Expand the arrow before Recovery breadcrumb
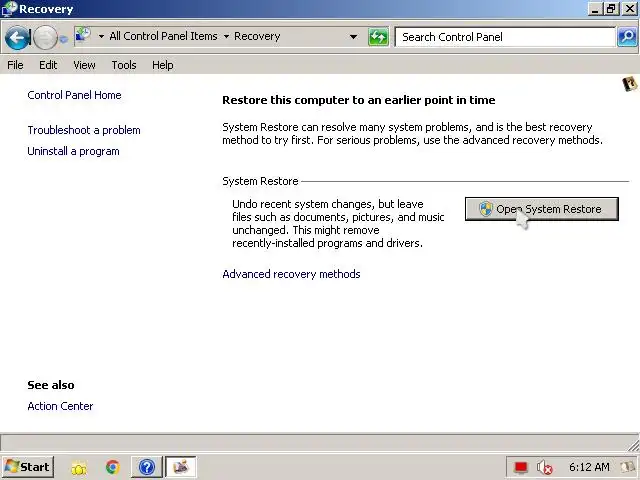Image resolution: width=640 pixels, height=480 pixels. click(226, 36)
